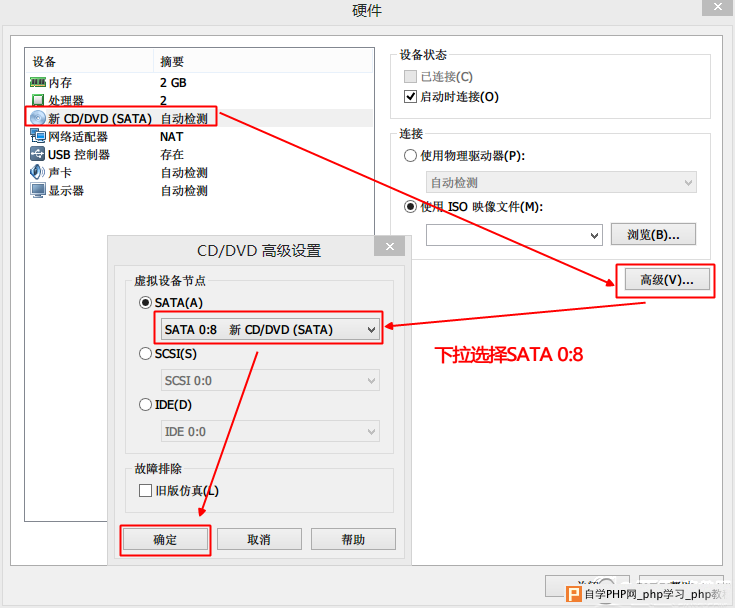Open the 自动检测 physical drive dropdown
This screenshot has width=735, height=608.
[561, 182]
